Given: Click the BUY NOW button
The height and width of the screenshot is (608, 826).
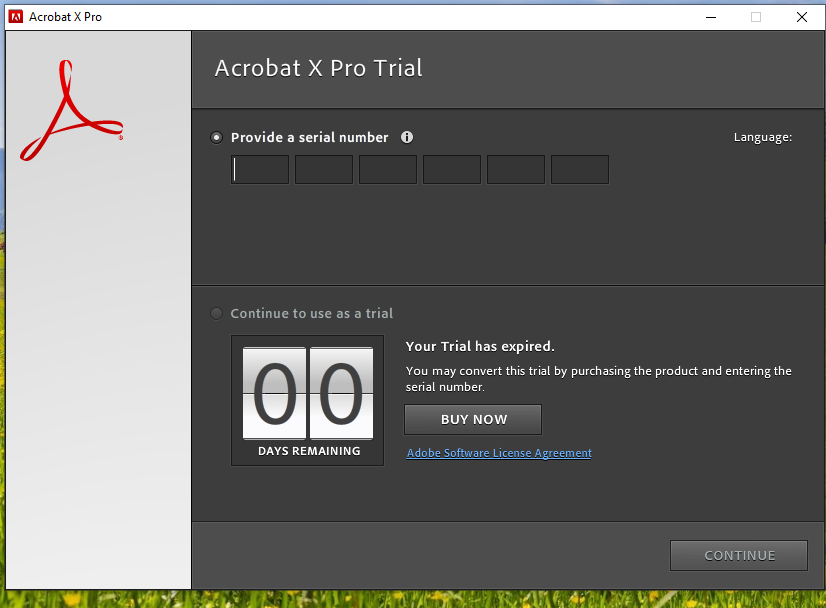Looking at the screenshot, I should click(473, 419).
